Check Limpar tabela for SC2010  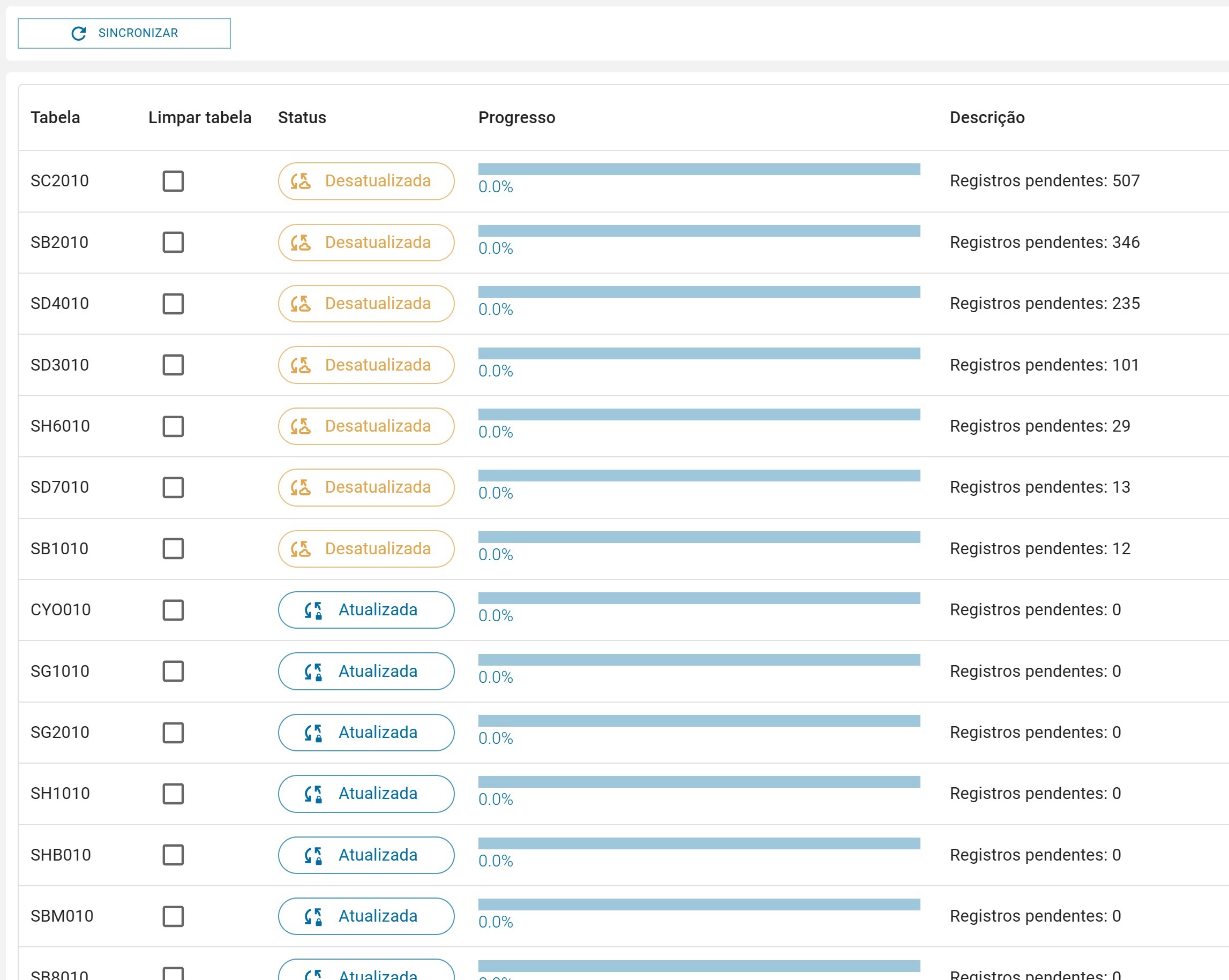pos(173,181)
